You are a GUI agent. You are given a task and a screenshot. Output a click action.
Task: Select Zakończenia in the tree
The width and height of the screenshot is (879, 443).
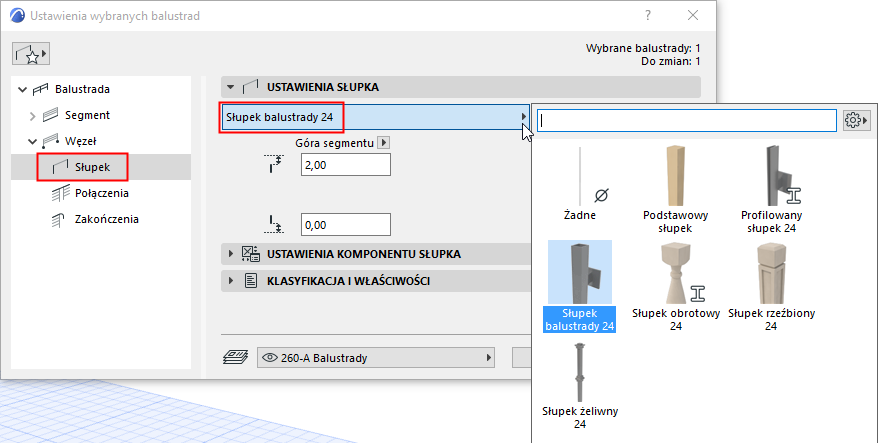point(107,219)
